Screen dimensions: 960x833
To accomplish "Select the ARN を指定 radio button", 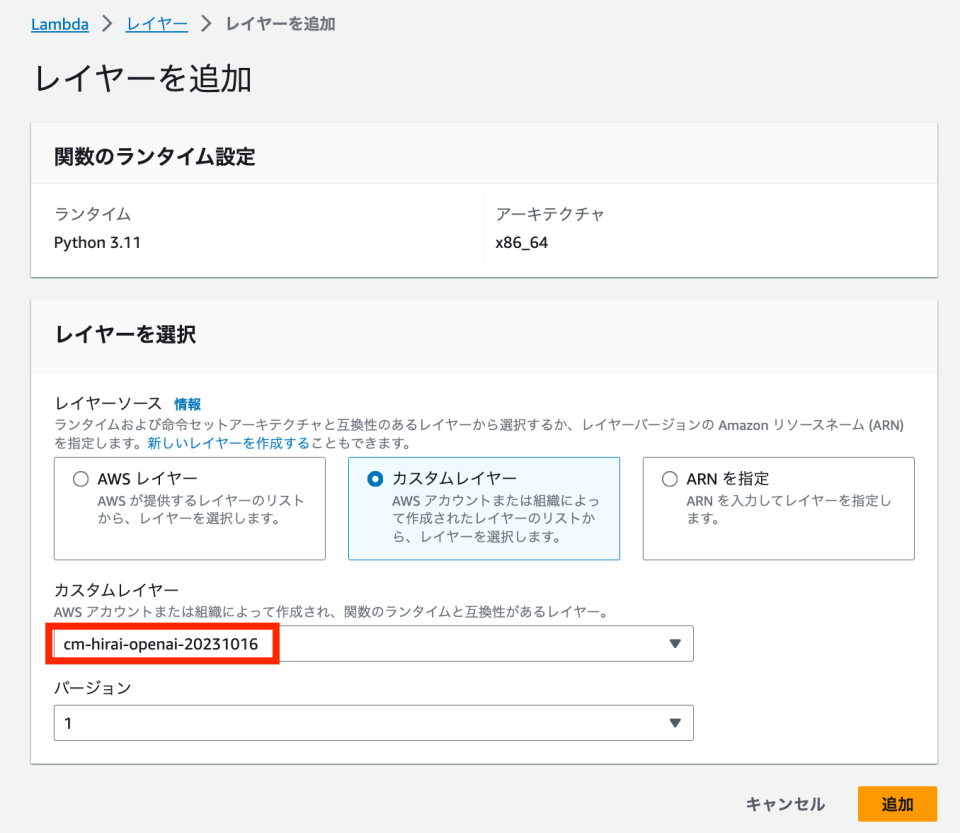I will 670,479.
